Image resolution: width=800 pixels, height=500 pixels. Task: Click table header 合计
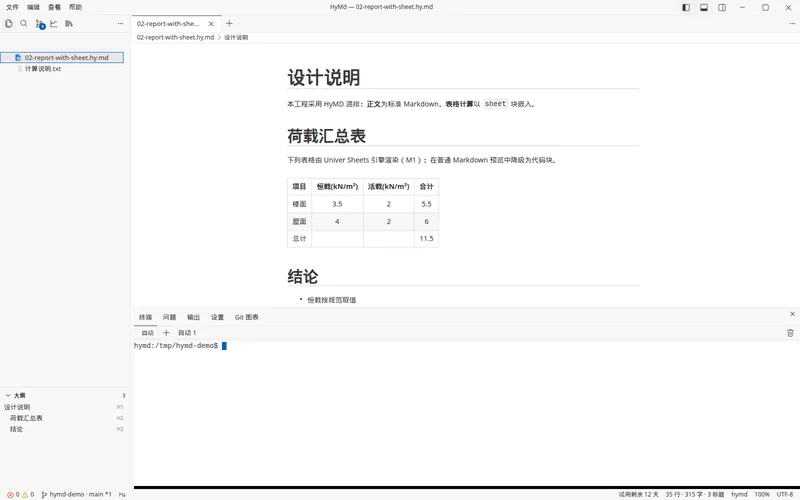pos(427,187)
